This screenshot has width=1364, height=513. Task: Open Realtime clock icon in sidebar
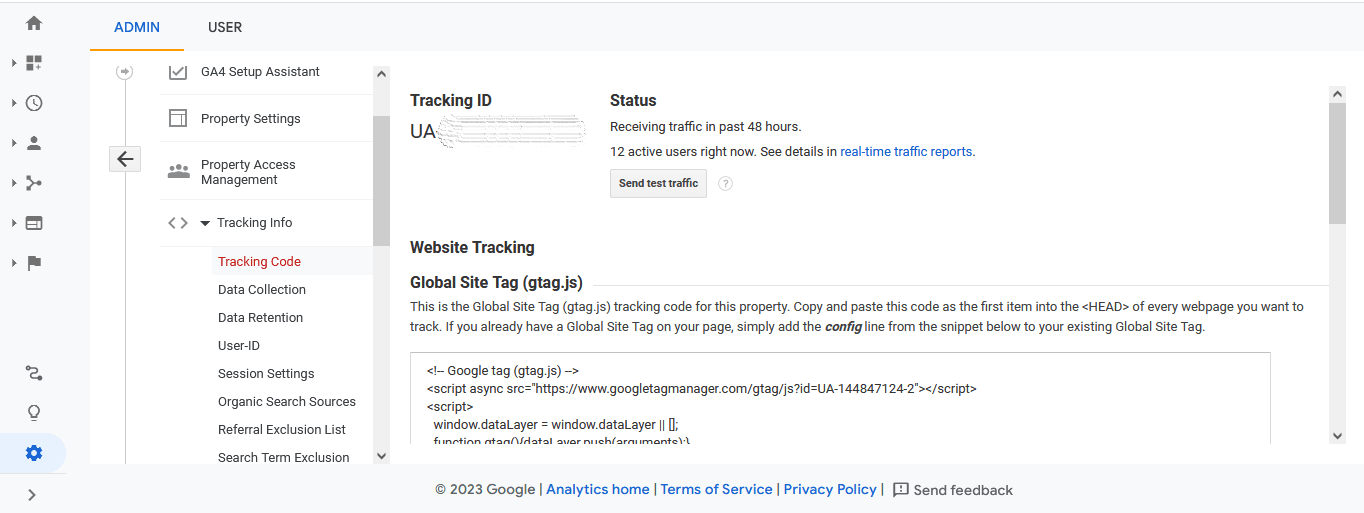pyautogui.click(x=34, y=103)
